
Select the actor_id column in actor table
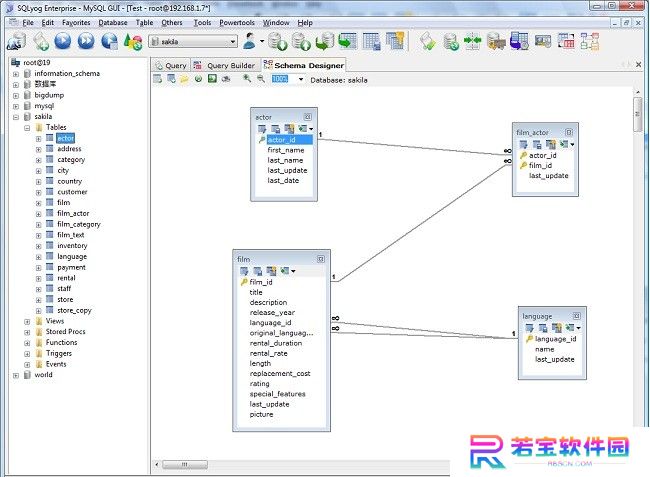[x=289, y=140]
